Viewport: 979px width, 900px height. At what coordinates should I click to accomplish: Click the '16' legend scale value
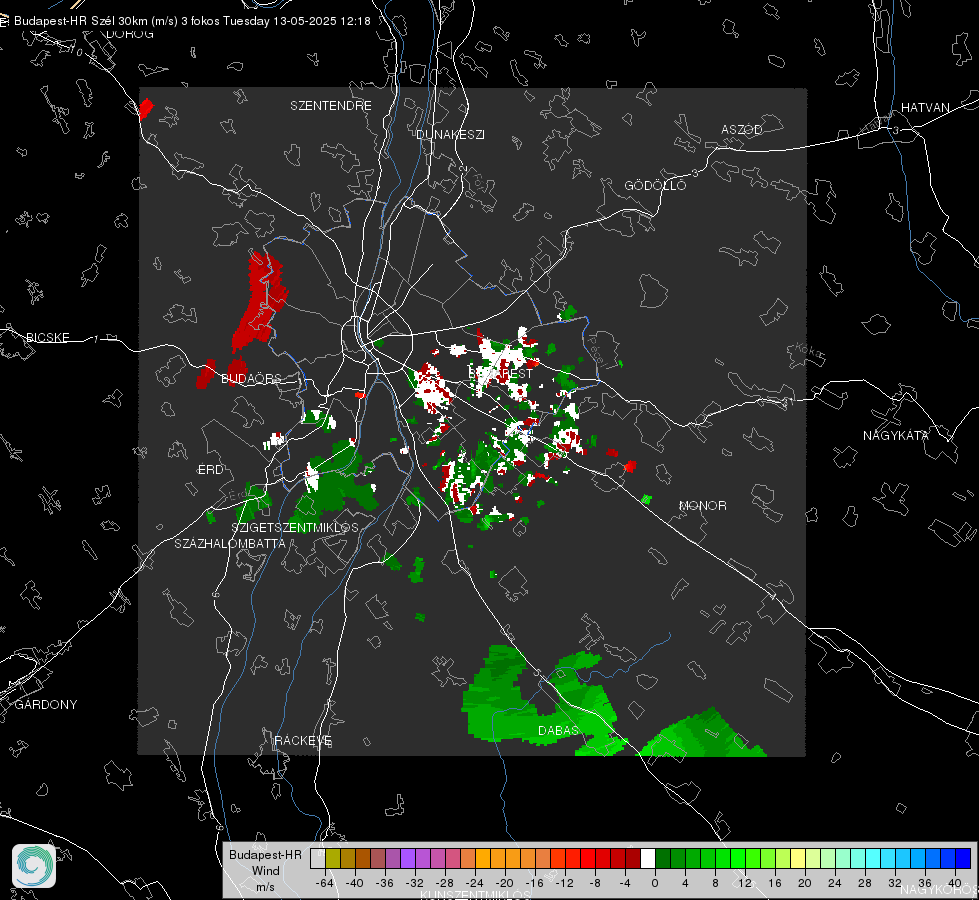tap(775, 884)
